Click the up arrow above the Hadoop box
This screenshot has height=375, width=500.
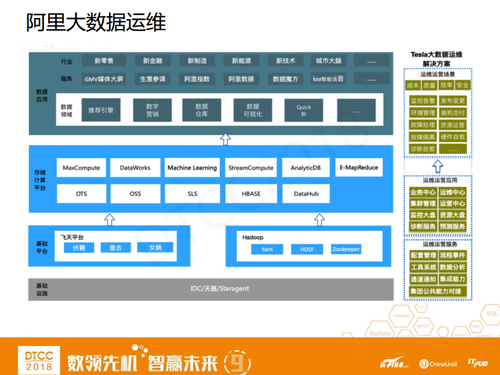(x=319, y=220)
